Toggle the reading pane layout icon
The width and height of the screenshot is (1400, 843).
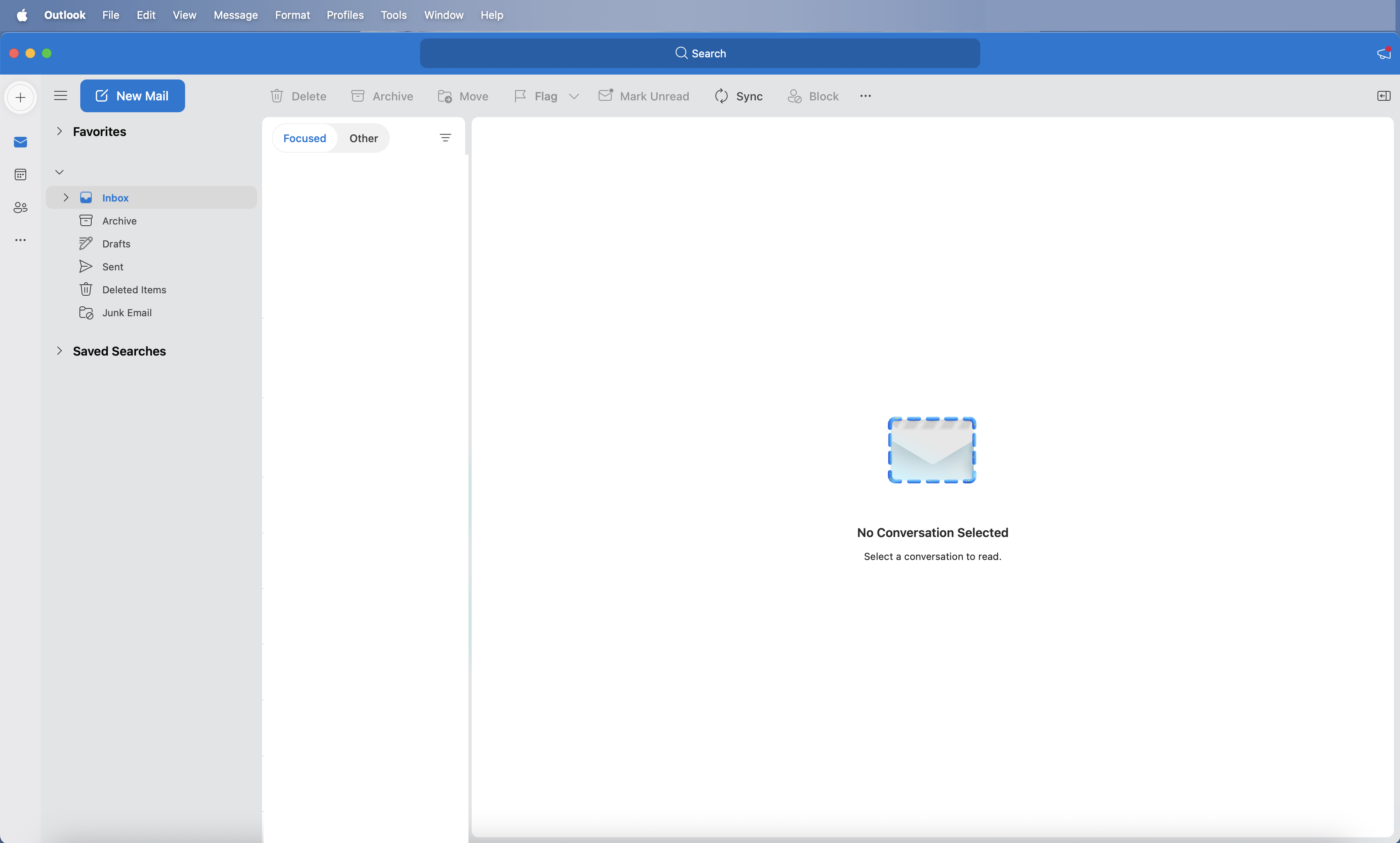[1384, 96]
